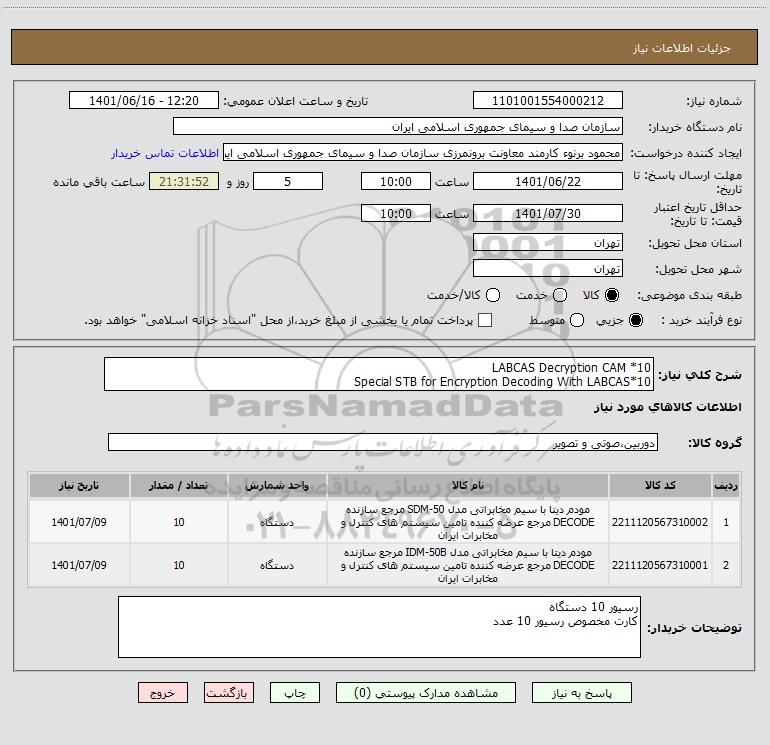Click the delivery province تهران field
Viewport: 770px width, 745px height.
(x=548, y=243)
